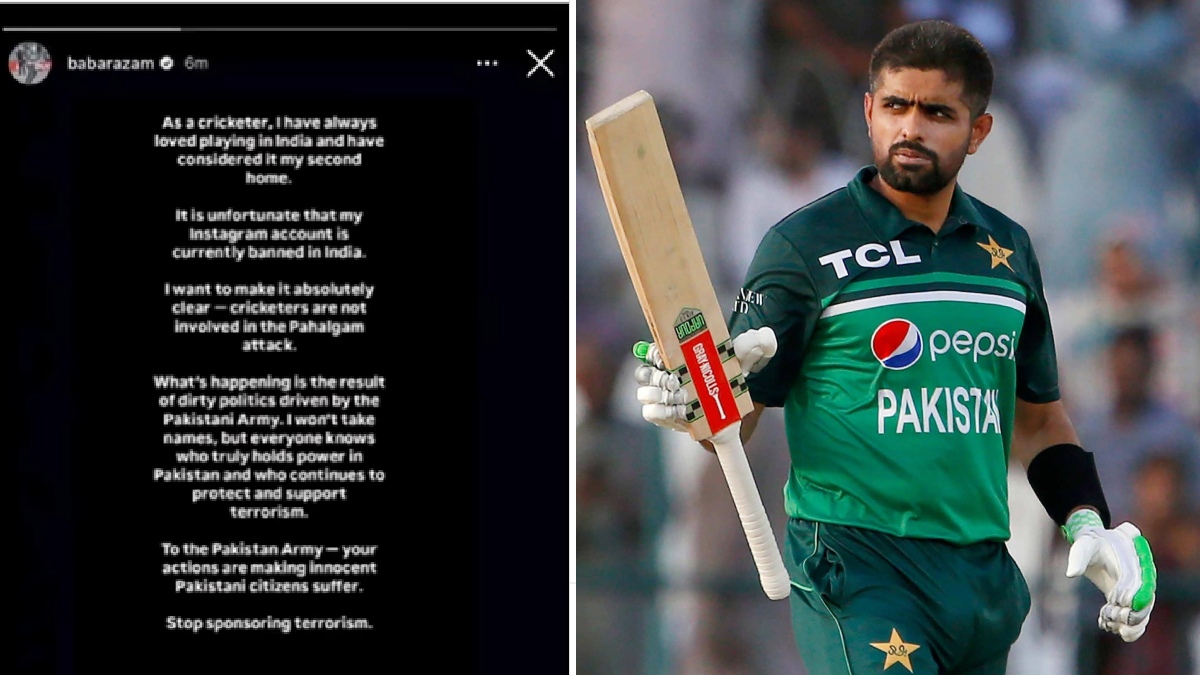Click the paragraph beginning "What's happening is the result"
Screen dimensions: 1200x675
tap(269, 446)
